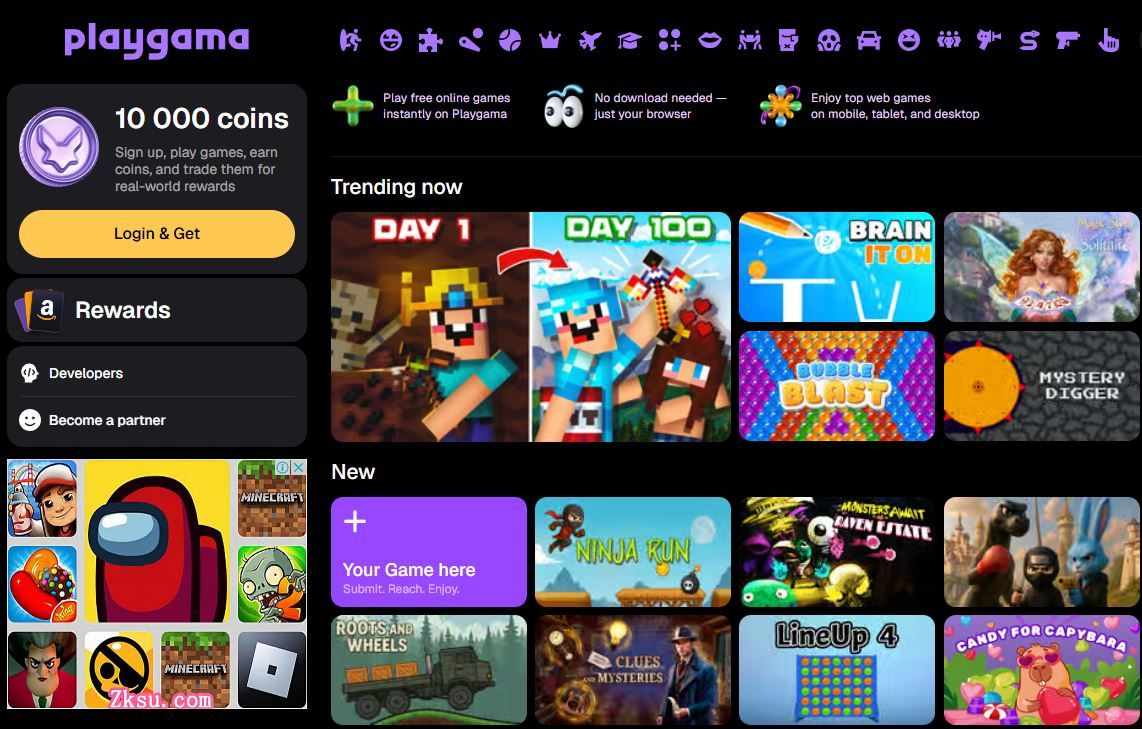Open the snake category icon
This screenshot has height=729, width=1142.
click(1028, 40)
